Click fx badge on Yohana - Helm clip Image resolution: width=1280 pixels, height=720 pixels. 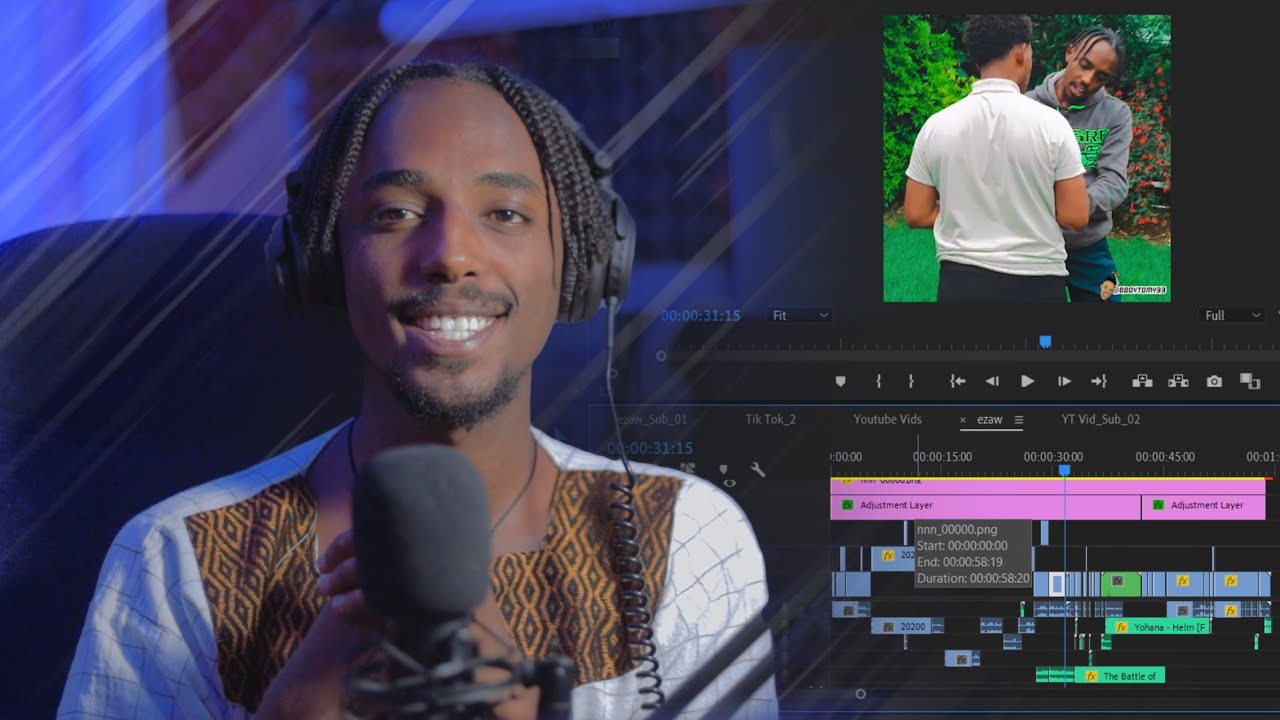tap(1121, 627)
